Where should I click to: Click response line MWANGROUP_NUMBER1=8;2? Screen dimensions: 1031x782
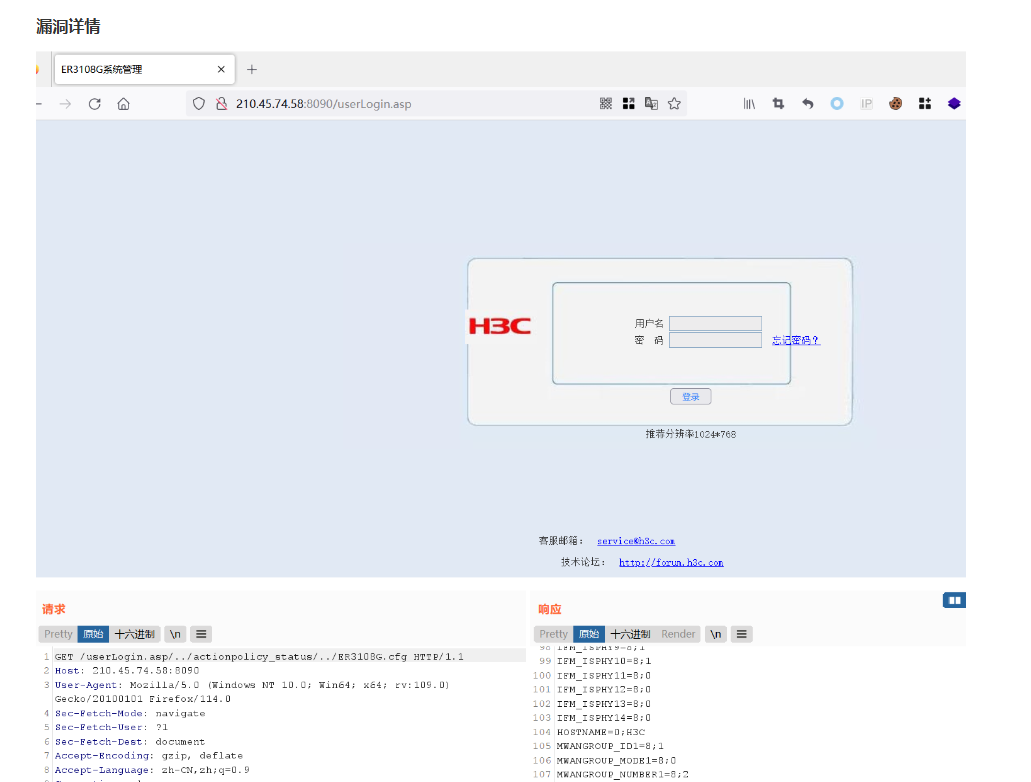pyautogui.click(x=623, y=774)
